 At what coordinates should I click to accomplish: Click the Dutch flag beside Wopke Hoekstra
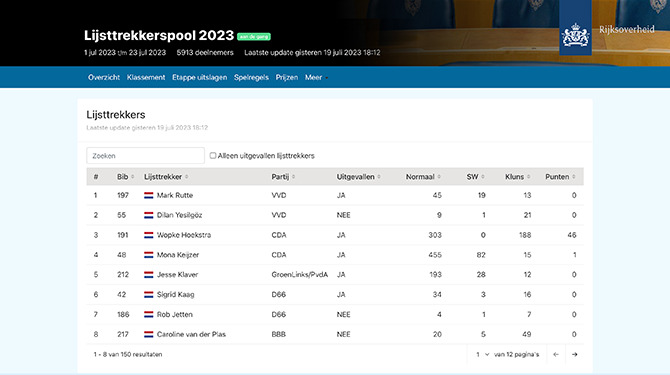click(x=148, y=235)
